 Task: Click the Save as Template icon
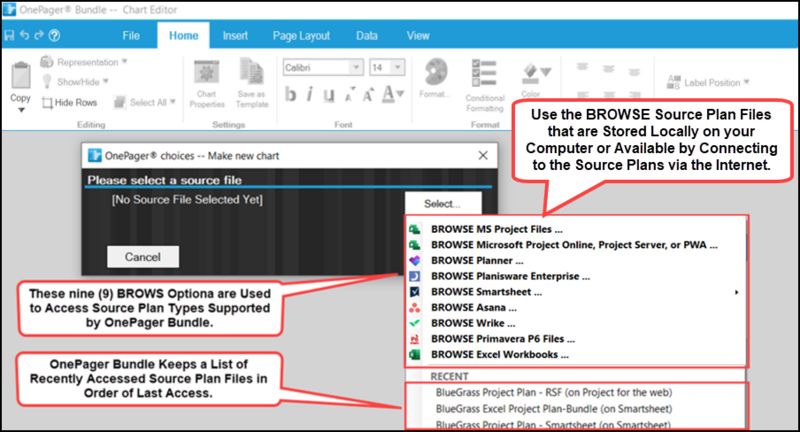click(x=252, y=71)
